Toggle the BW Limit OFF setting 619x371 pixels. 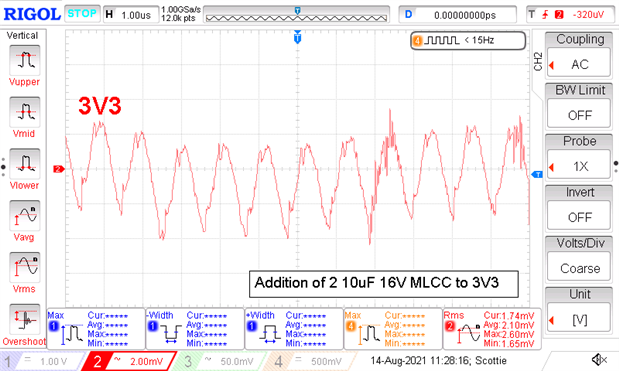tap(579, 115)
